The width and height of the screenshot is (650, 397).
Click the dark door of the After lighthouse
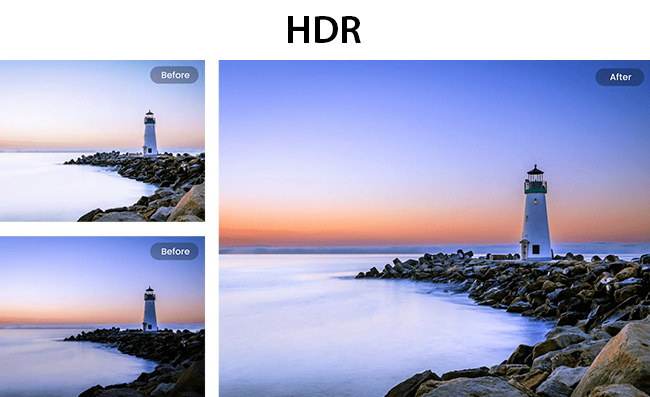pos(536,249)
